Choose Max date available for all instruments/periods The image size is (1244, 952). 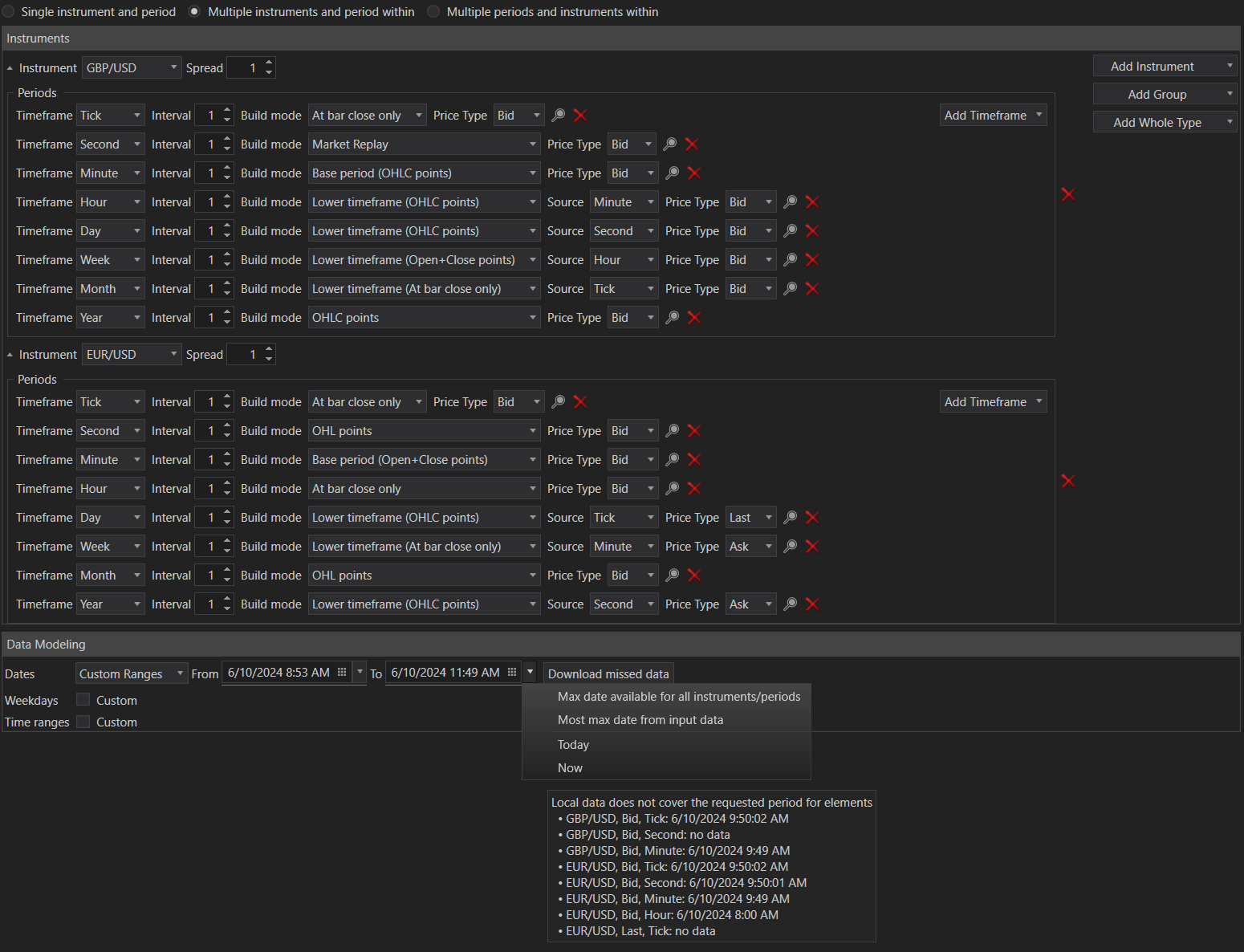tap(678, 697)
